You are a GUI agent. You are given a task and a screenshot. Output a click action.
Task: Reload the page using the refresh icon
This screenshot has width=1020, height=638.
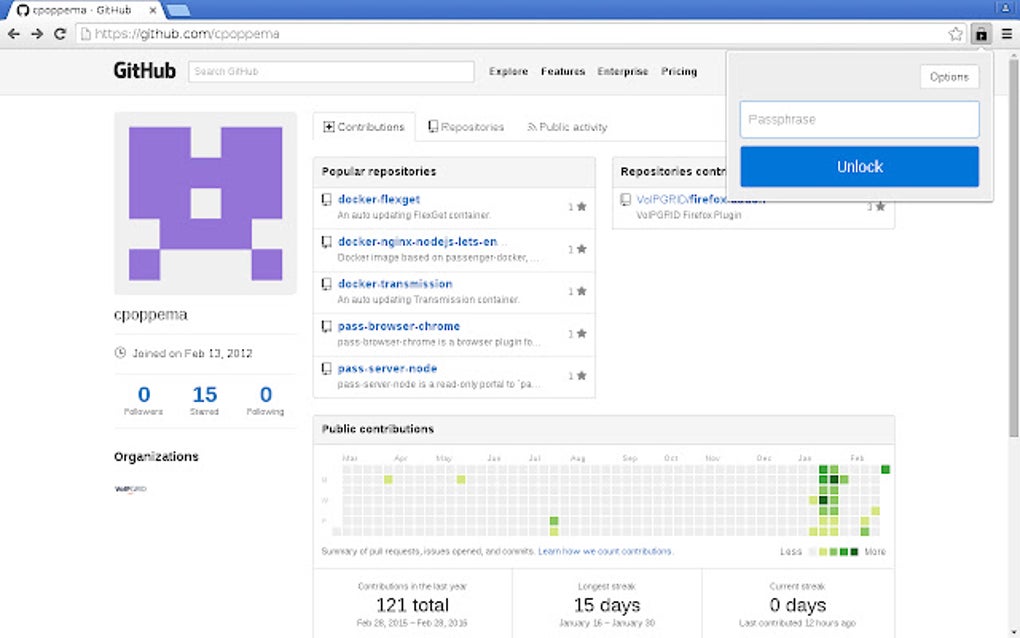[61, 33]
